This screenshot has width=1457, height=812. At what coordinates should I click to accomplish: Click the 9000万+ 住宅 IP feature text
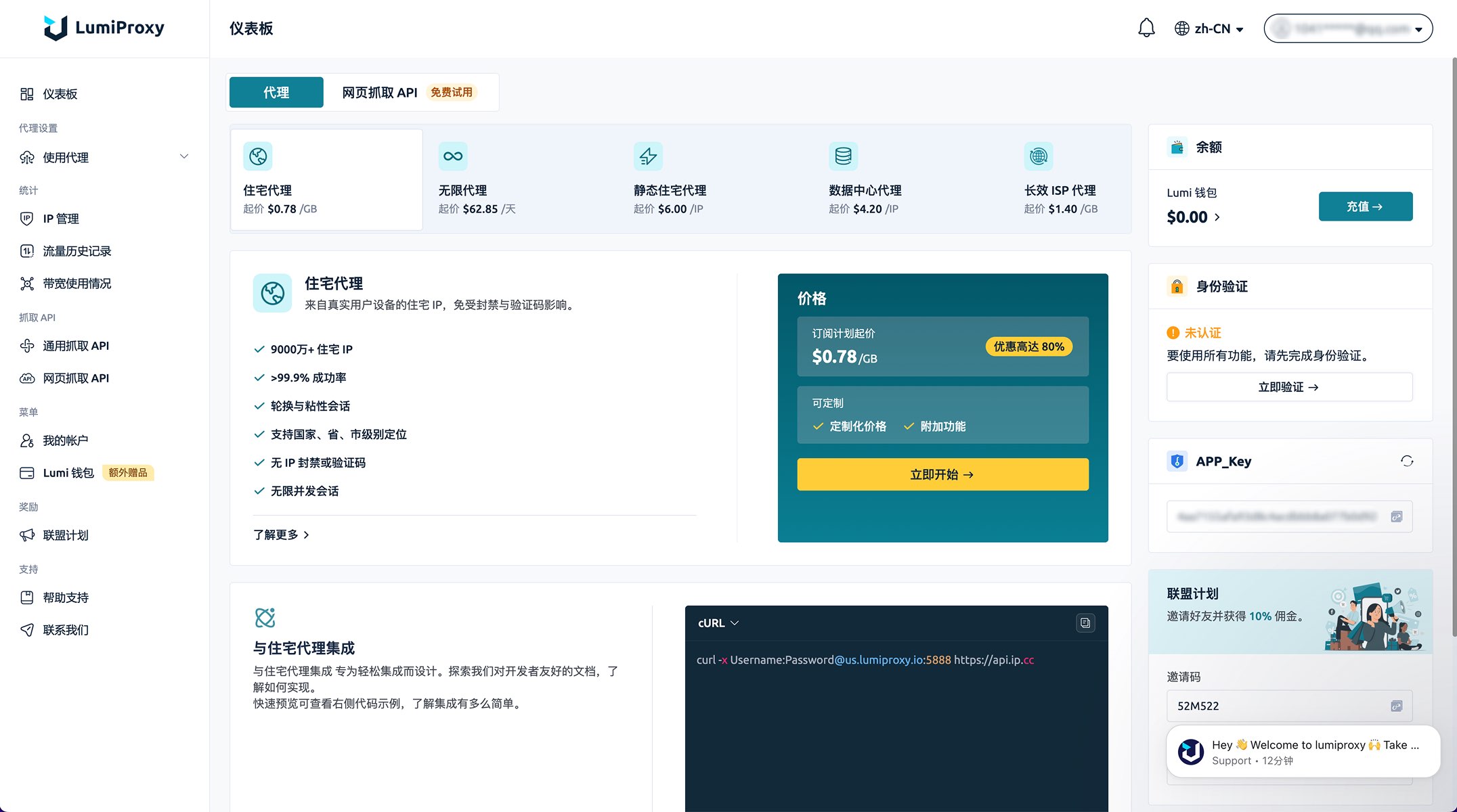311,349
